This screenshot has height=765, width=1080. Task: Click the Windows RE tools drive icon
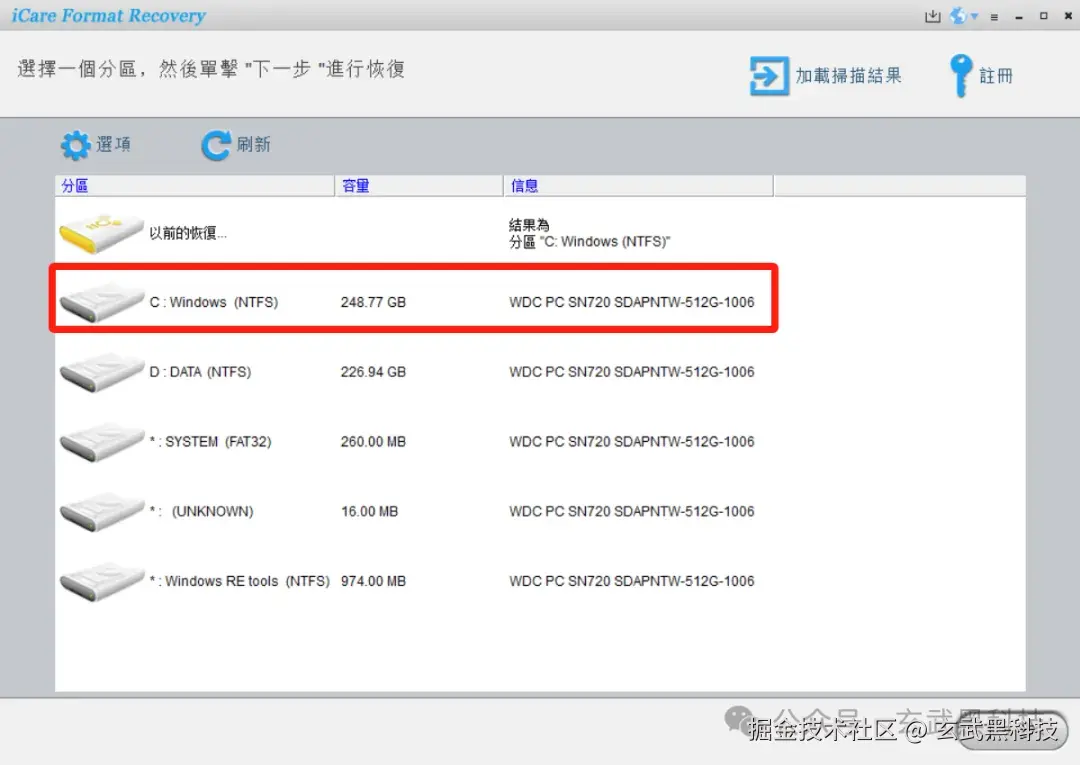pos(101,582)
